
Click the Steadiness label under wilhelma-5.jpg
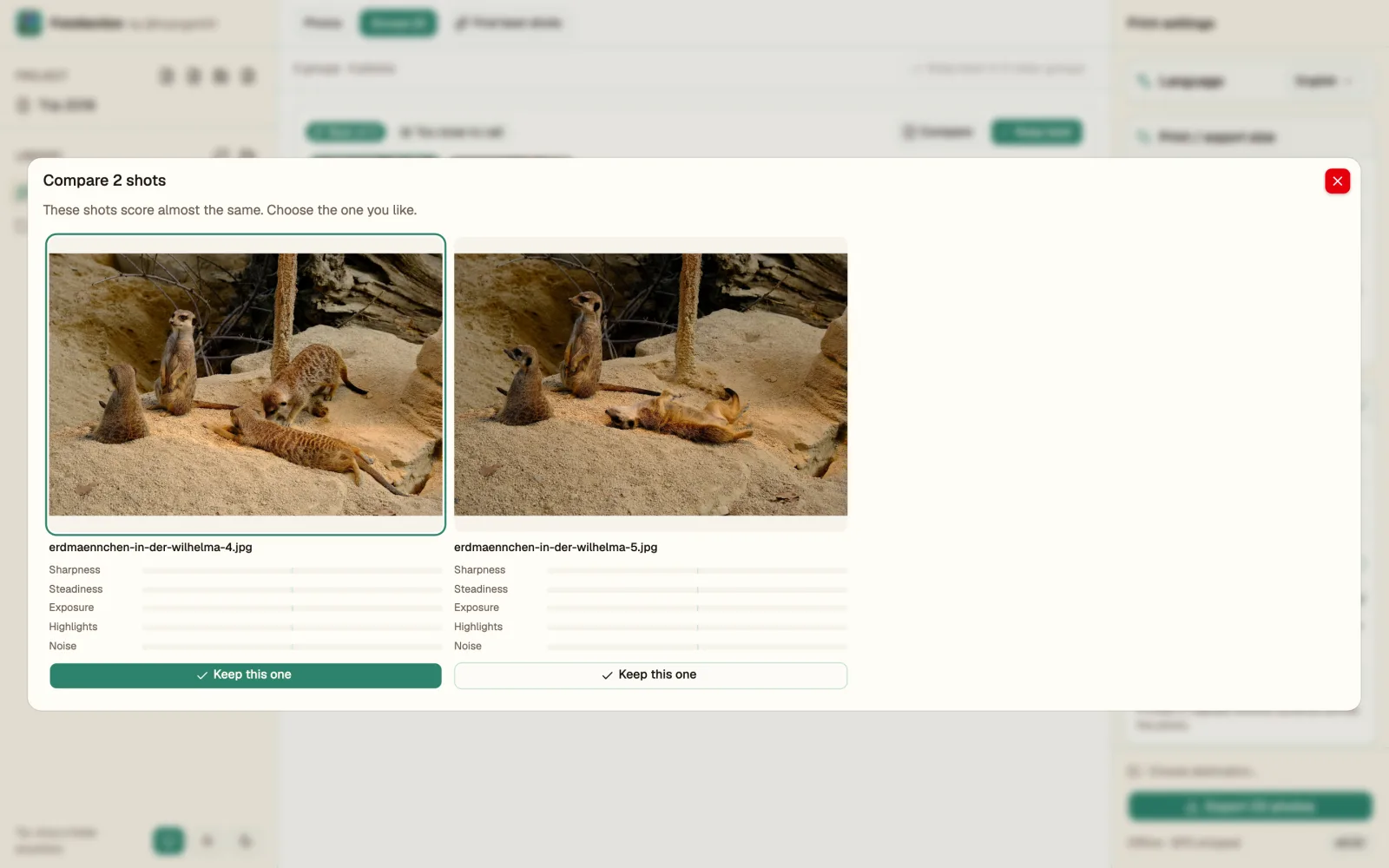click(481, 589)
